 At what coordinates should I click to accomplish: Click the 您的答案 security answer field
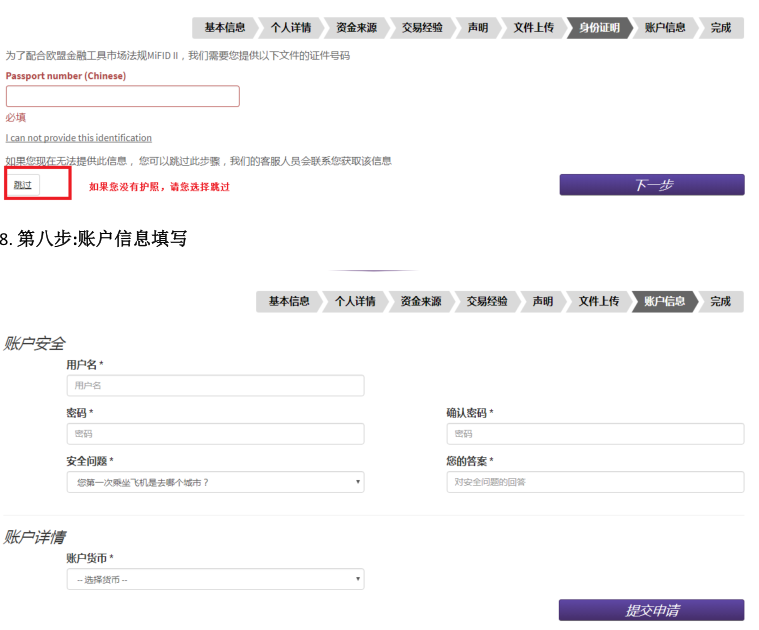(x=595, y=482)
